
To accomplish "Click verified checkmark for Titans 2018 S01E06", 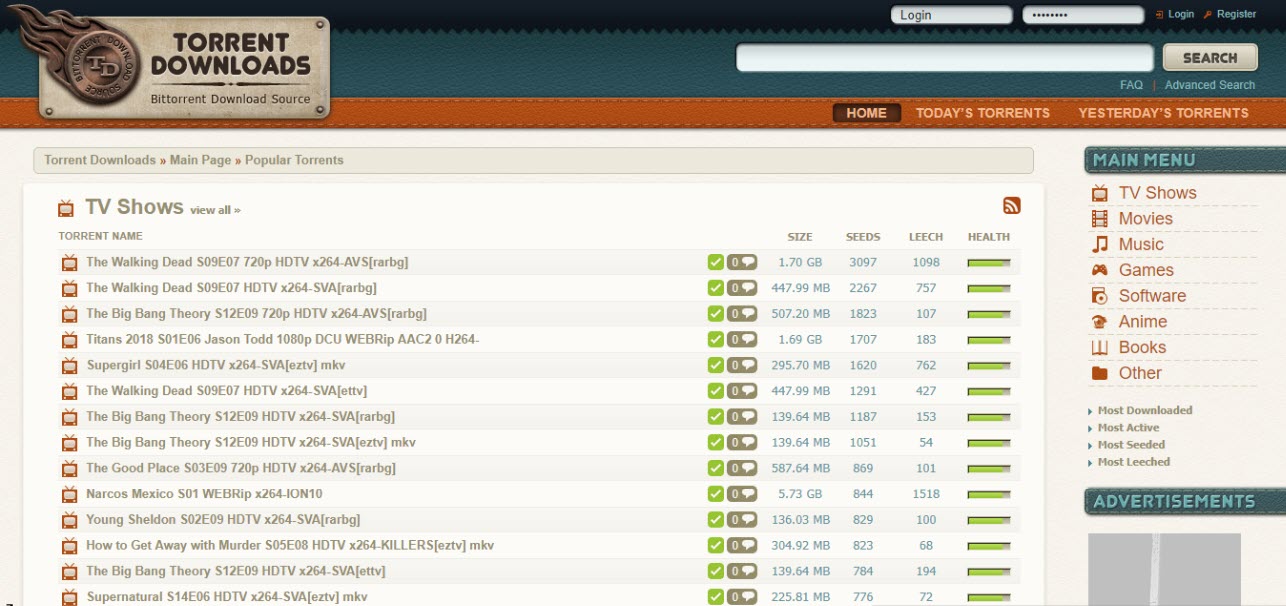I will click(715, 340).
